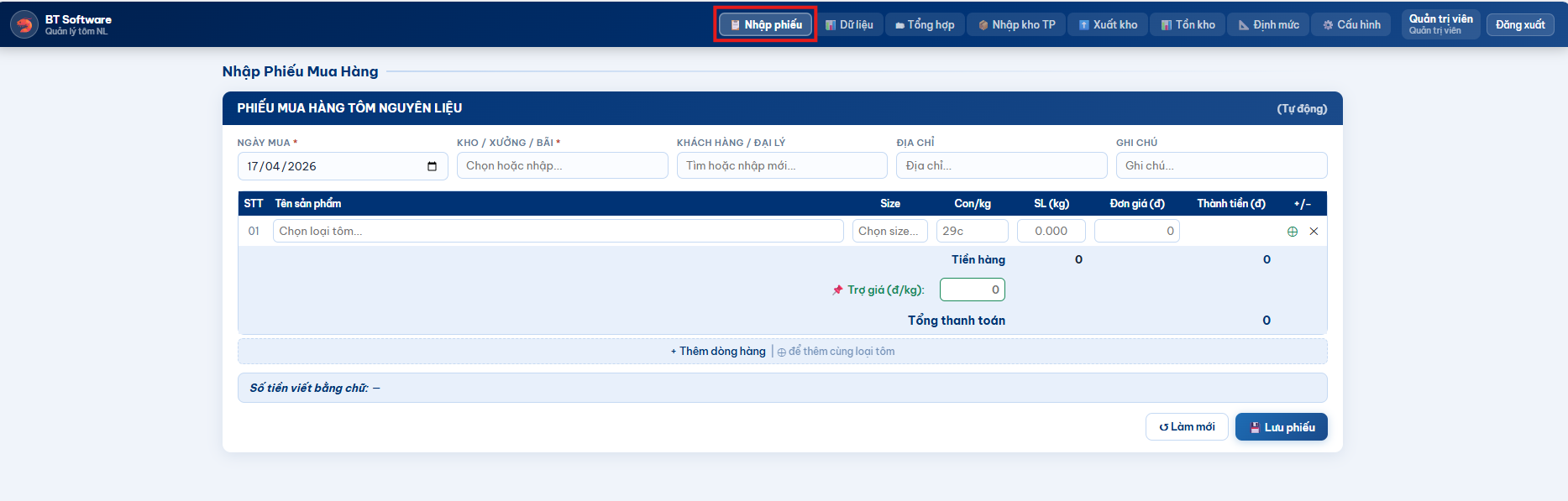Focus the Trợ giá (đ/kg) input field
This screenshot has height=501, width=1568.
click(x=972, y=290)
